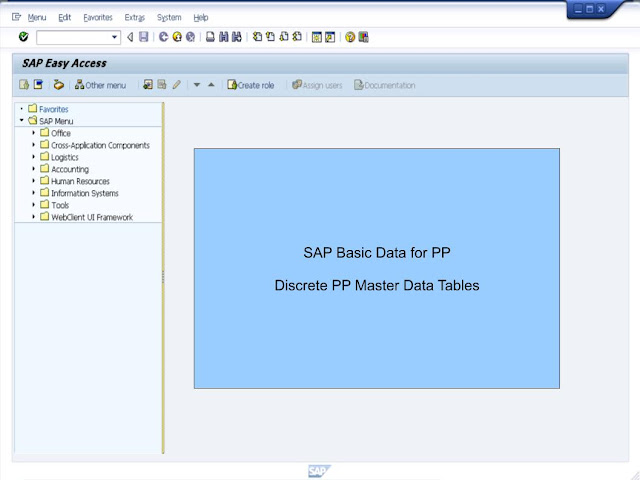Click the Print icon
640x480 pixels.
[210, 37]
